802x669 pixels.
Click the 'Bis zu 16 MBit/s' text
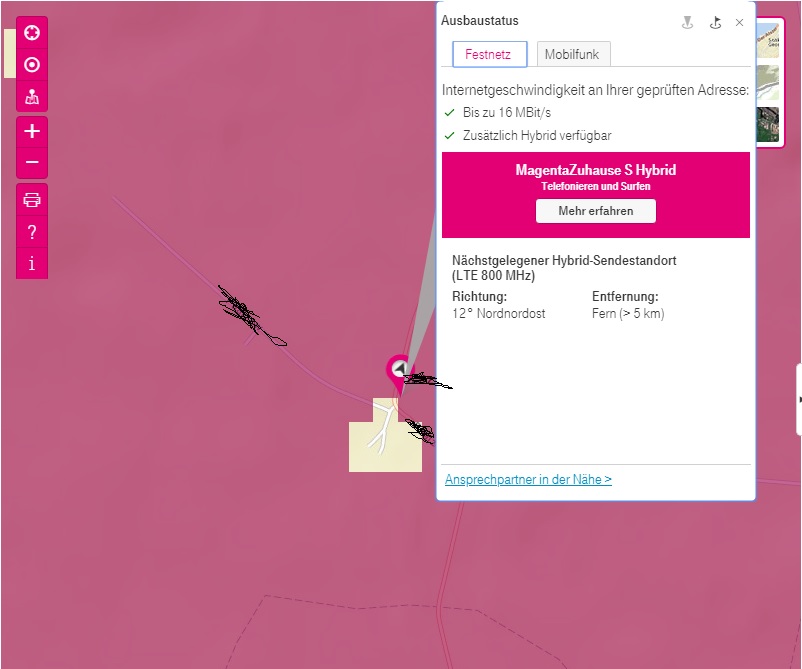(x=506, y=113)
